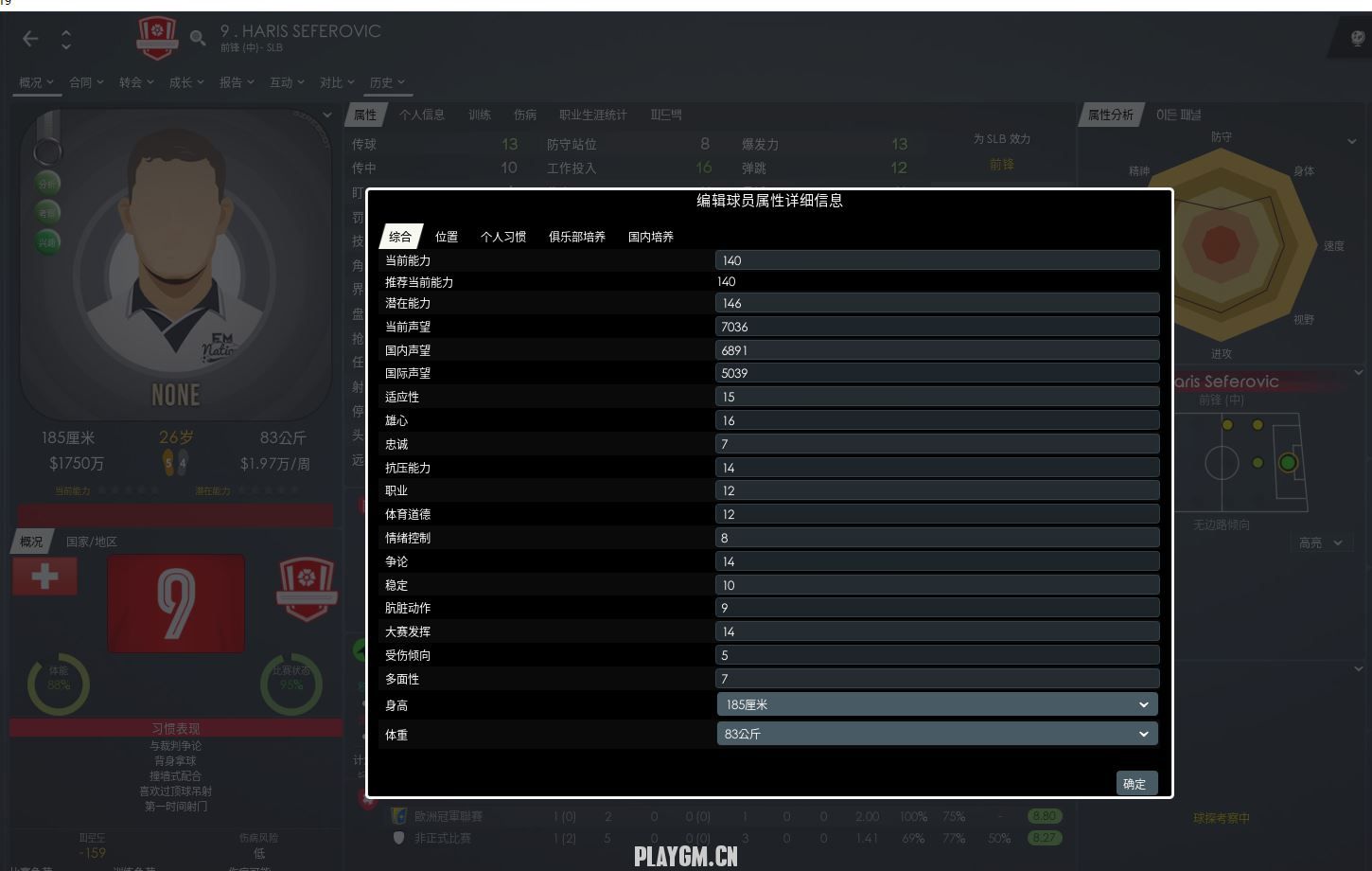Open the 伤病 tab

(x=525, y=115)
